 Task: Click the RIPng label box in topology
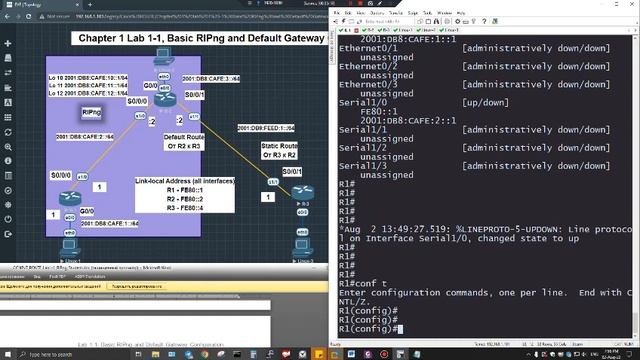click(91, 112)
